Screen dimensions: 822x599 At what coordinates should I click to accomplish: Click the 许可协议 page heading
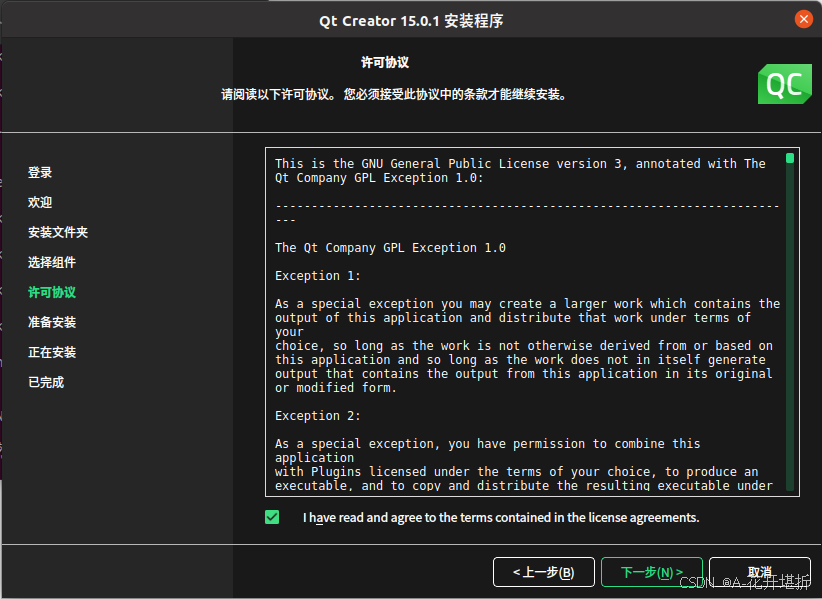point(385,62)
